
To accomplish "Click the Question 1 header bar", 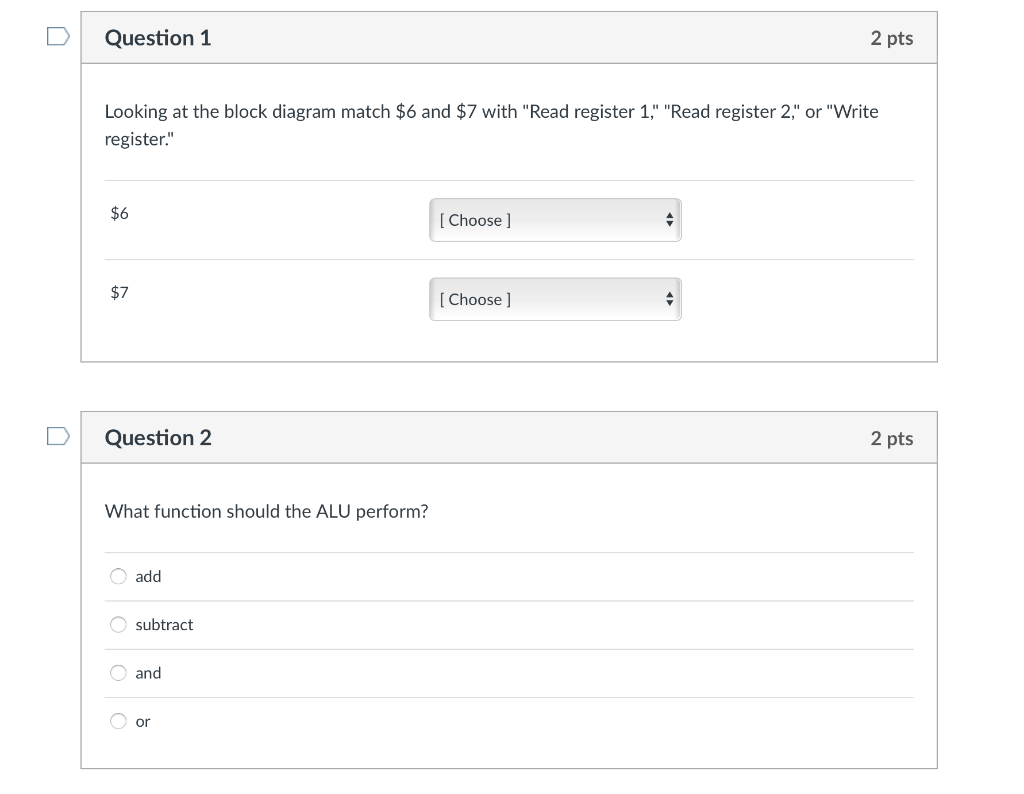I will (x=510, y=36).
